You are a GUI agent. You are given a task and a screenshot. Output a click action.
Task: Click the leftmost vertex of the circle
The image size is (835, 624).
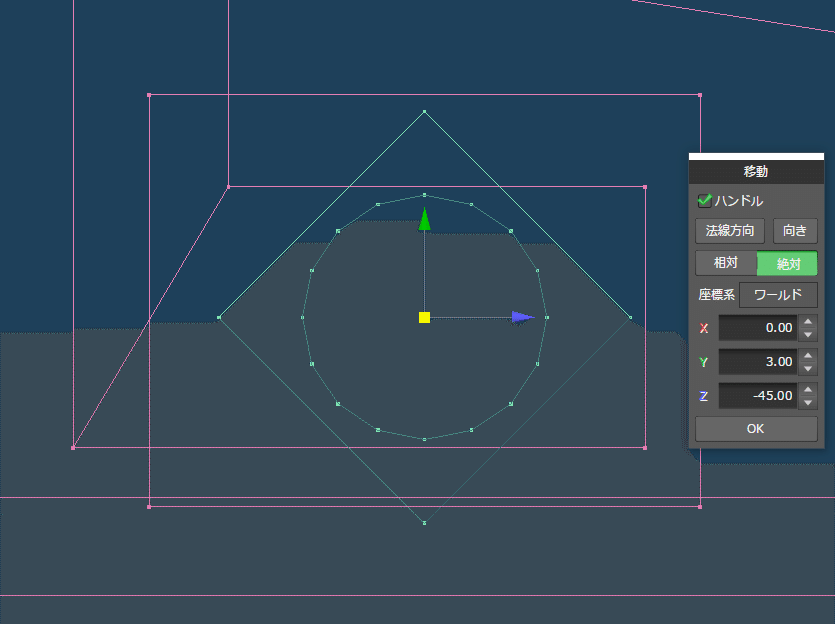(302, 318)
